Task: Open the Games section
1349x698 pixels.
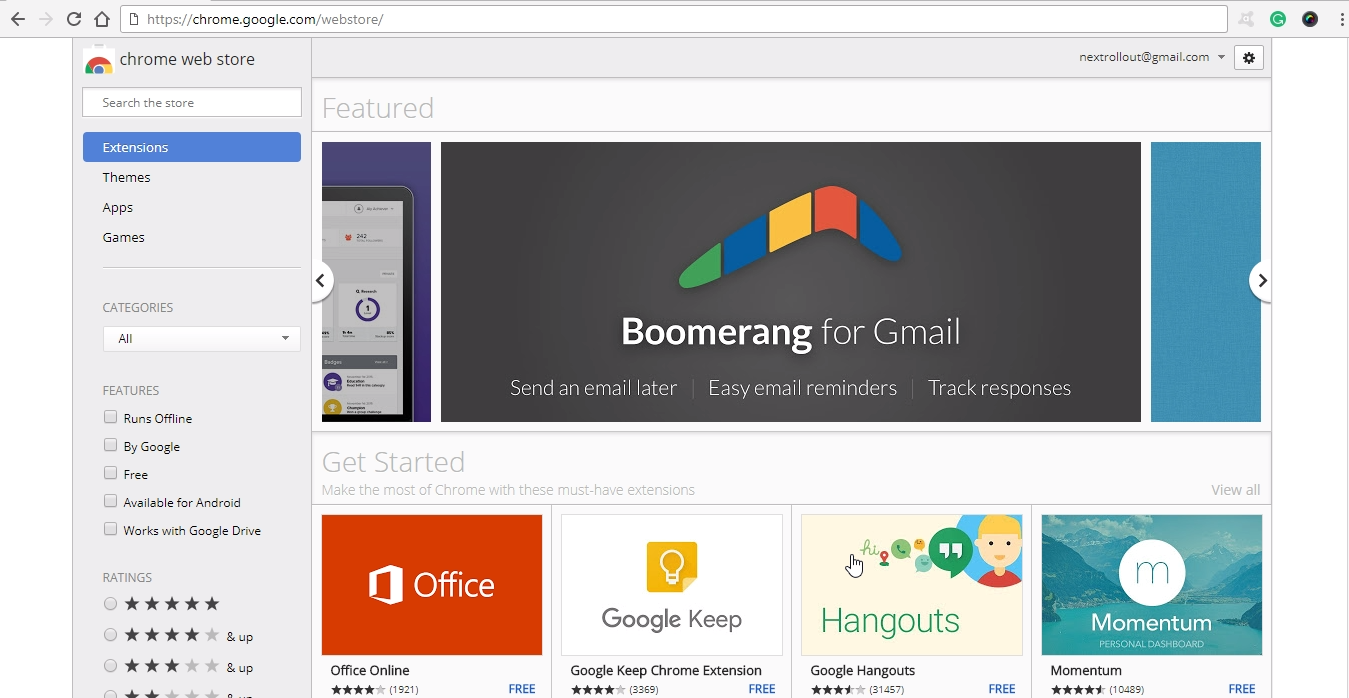Action: (x=123, y=237)
